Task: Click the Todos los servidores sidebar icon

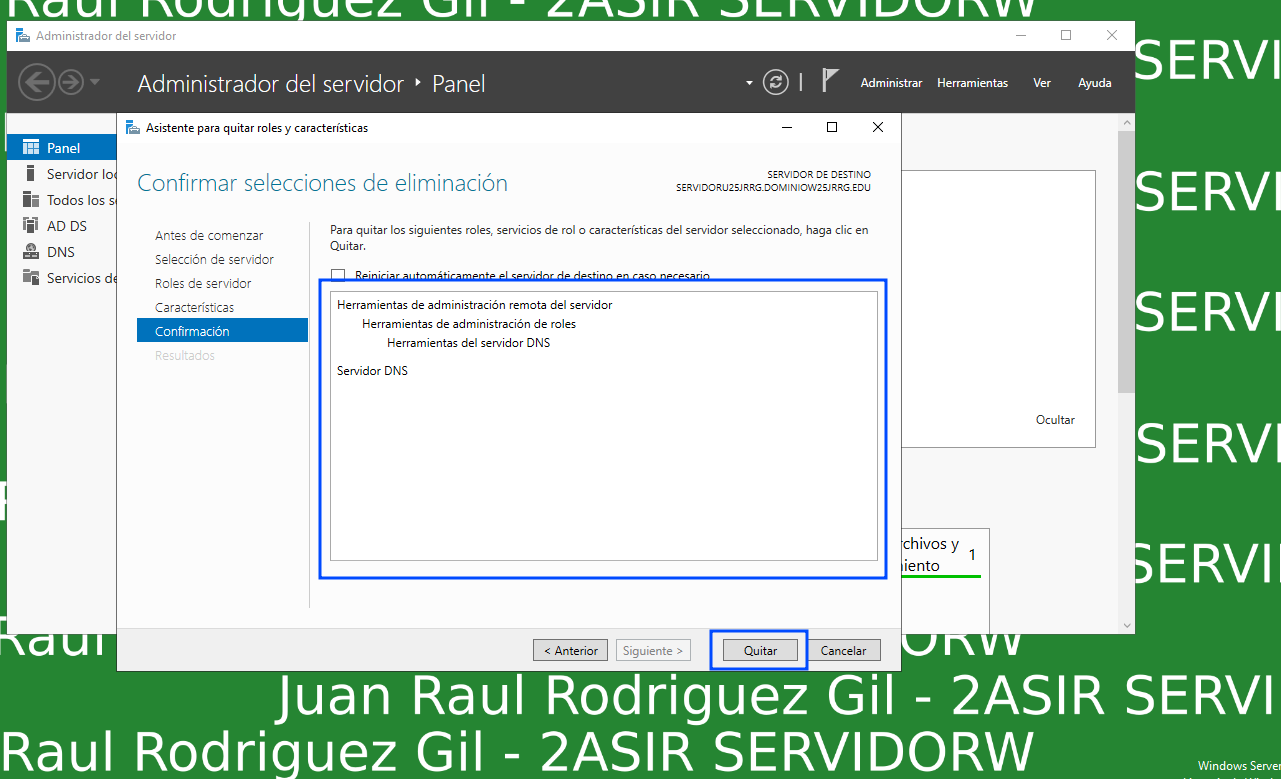Action: pos(30,200)
